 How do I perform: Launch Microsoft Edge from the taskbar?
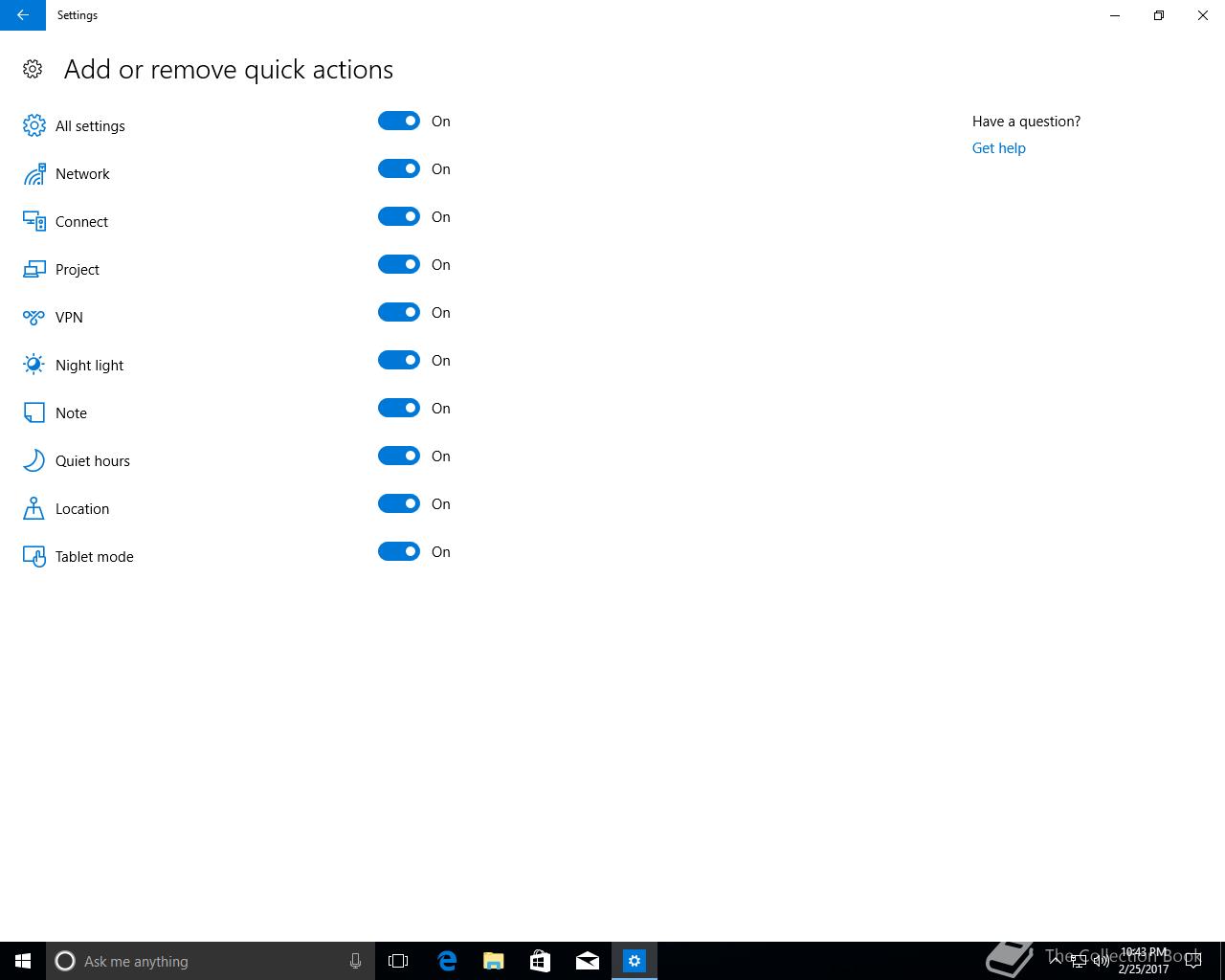click(446, 961)
